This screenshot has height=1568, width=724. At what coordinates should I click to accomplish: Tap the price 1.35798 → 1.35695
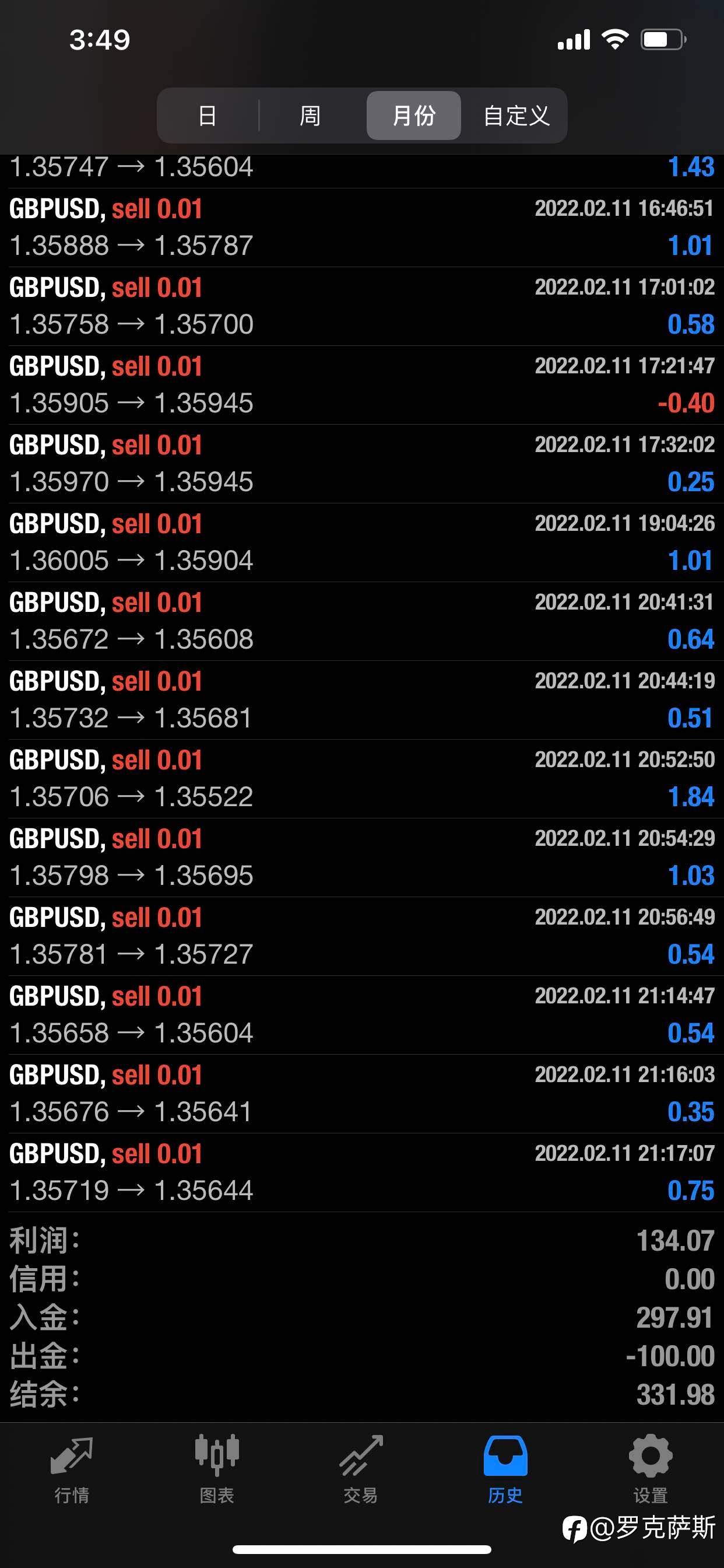coord(131,876)
